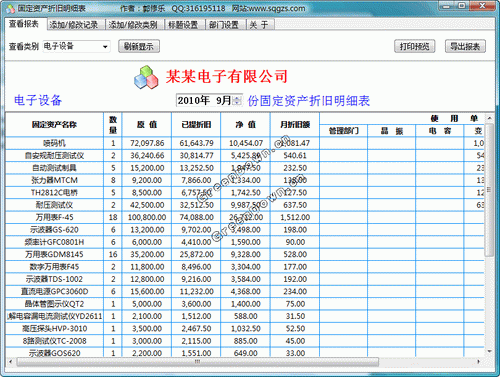Switch to the 添加/修改类别 tab

tap(133, 25)
